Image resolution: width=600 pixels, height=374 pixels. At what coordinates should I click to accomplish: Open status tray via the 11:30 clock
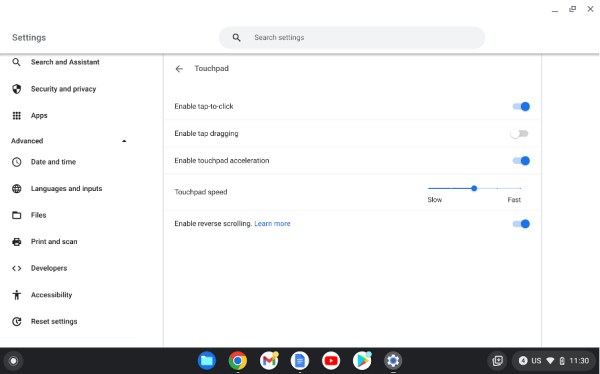click(x=579, y=361)
